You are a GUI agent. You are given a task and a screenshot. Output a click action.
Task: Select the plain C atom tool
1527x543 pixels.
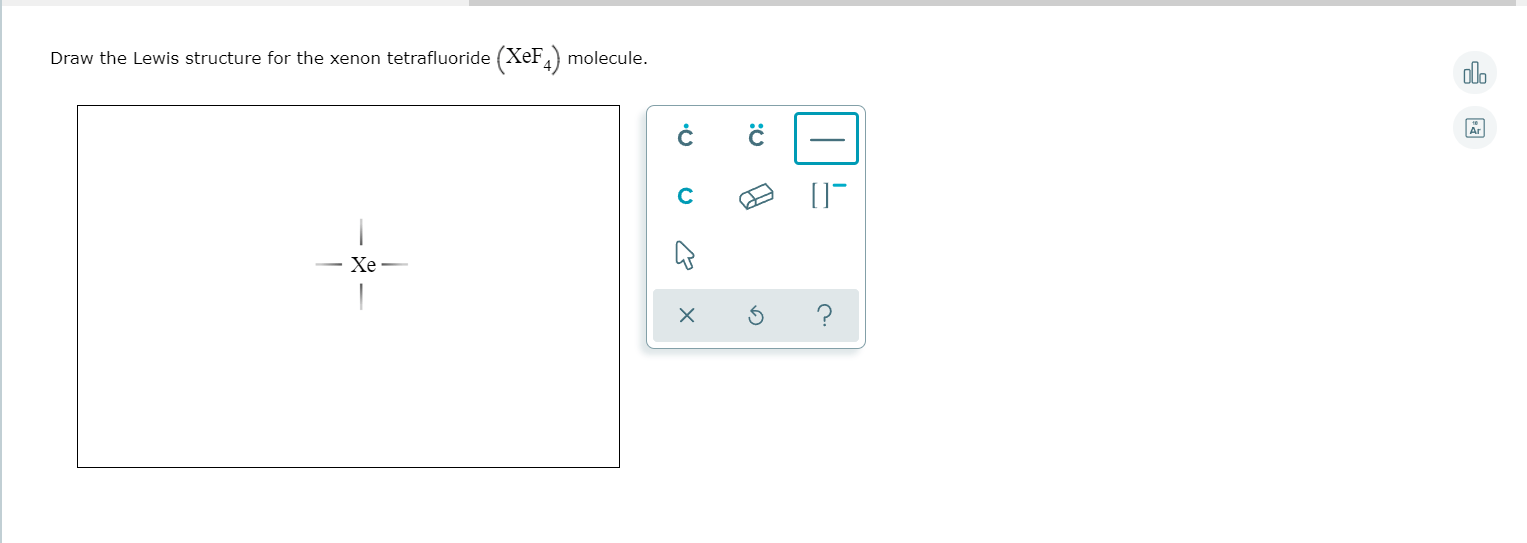pyautogui.click(x=685, y=197)
